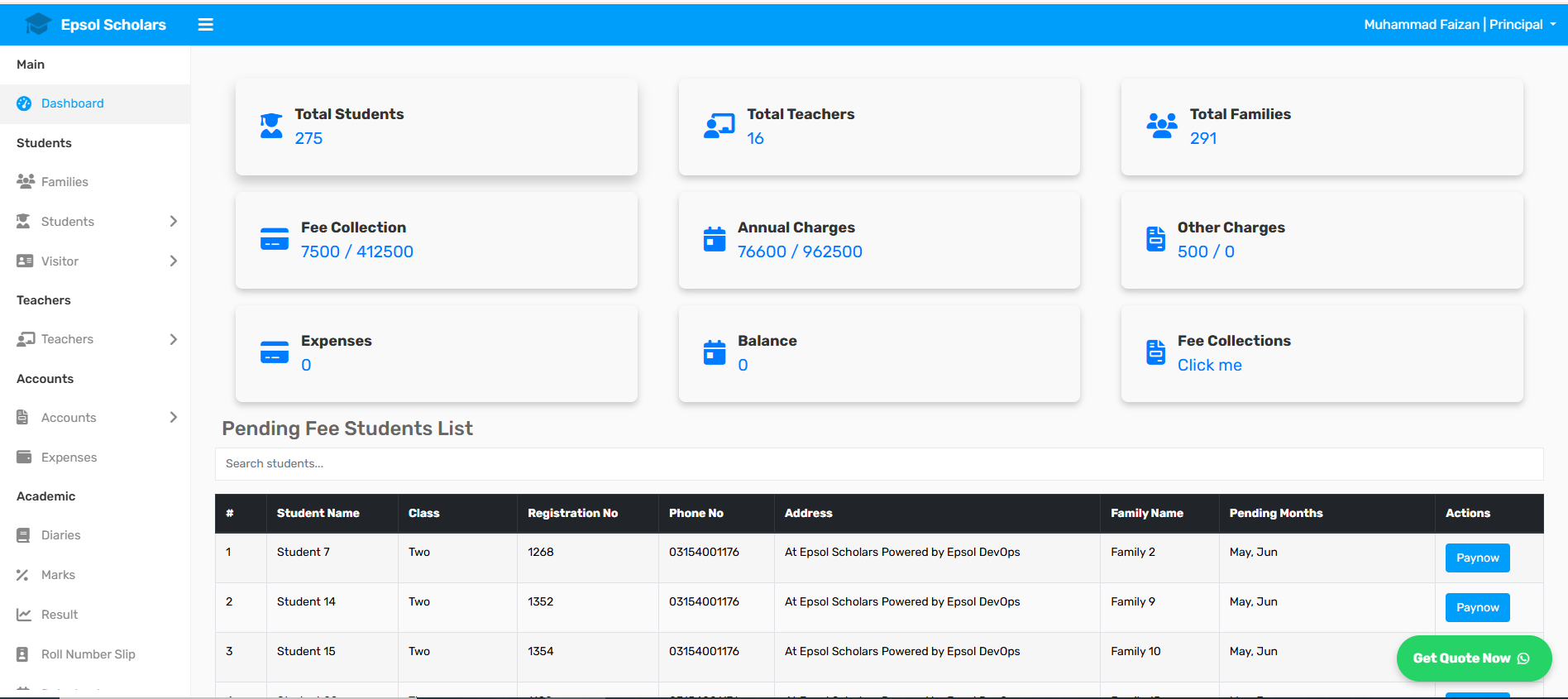Click the Total Families group icon

pos(1162,126)
